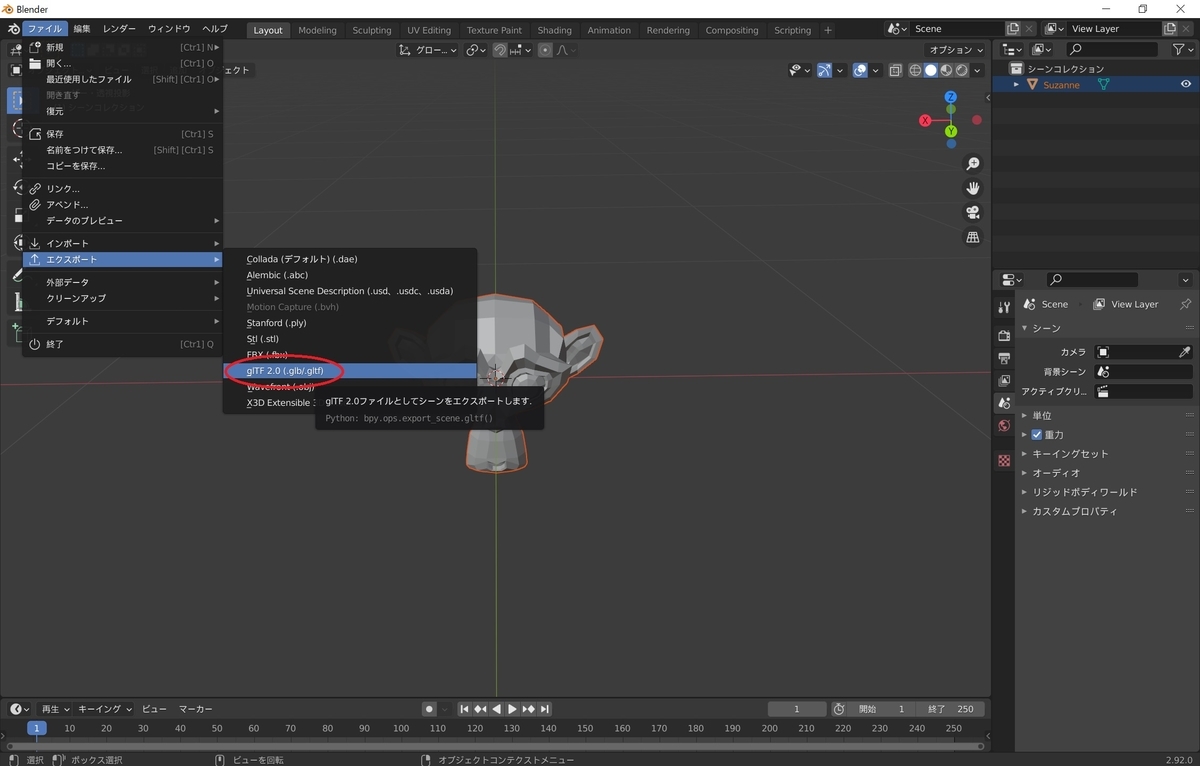This screenshot has height=766, width=1200.
Task: Open the timeline マーカー menu
Action: coord(196,709)
